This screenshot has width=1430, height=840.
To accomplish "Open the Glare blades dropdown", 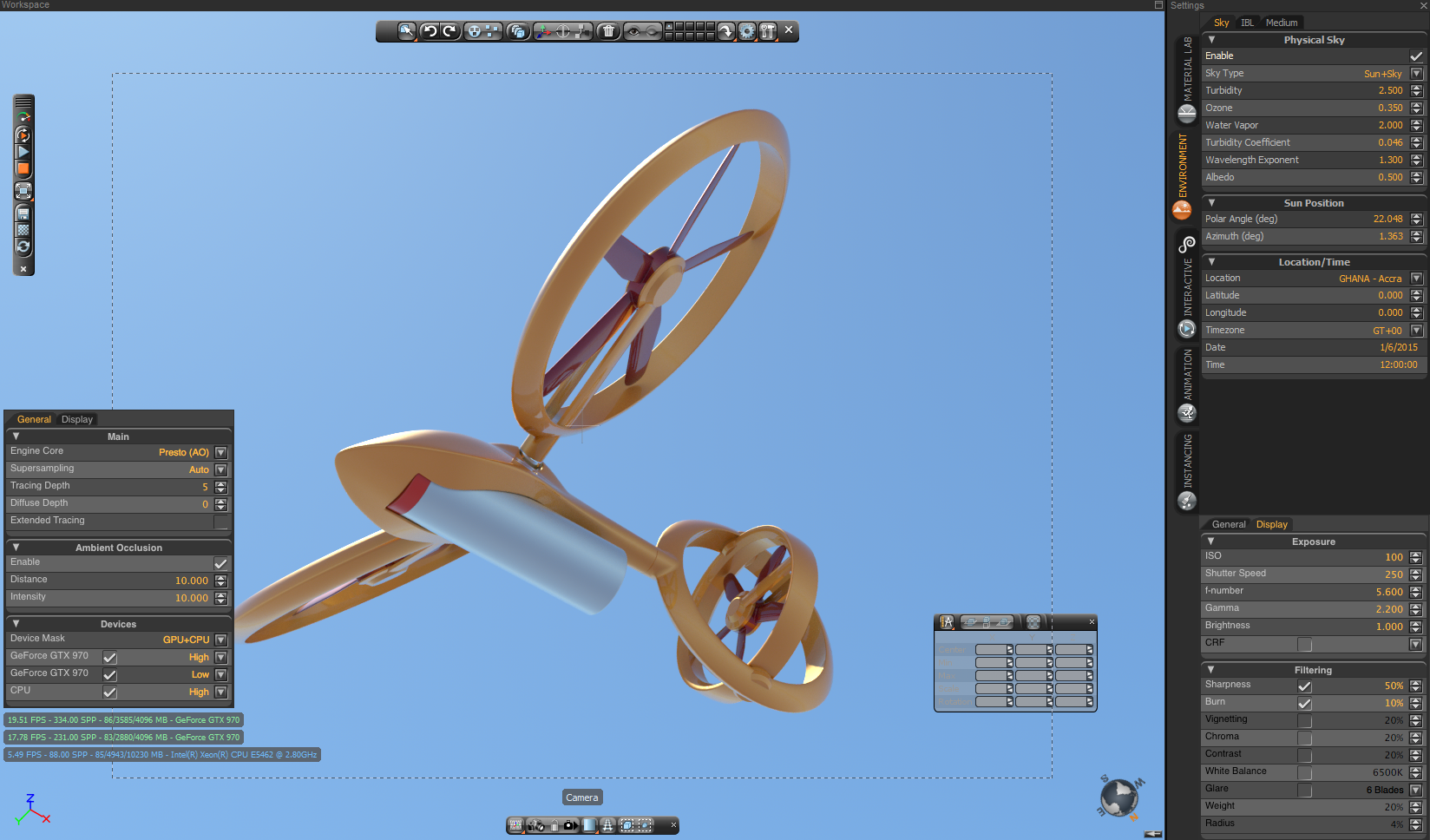I will tap(1416, 791).
